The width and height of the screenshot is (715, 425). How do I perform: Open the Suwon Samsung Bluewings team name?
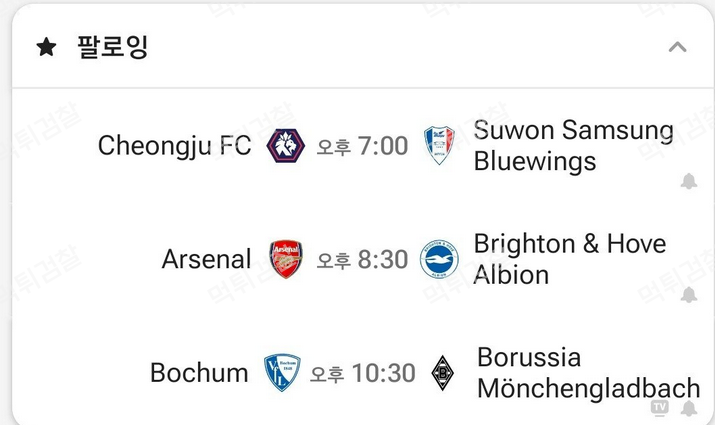(x=574, y=145)
